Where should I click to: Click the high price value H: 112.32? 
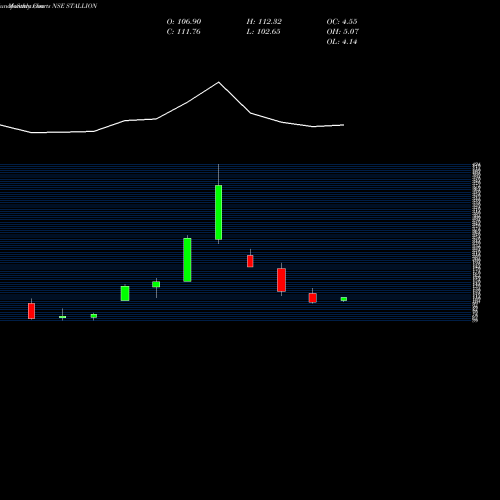click(x=264, y=21)
